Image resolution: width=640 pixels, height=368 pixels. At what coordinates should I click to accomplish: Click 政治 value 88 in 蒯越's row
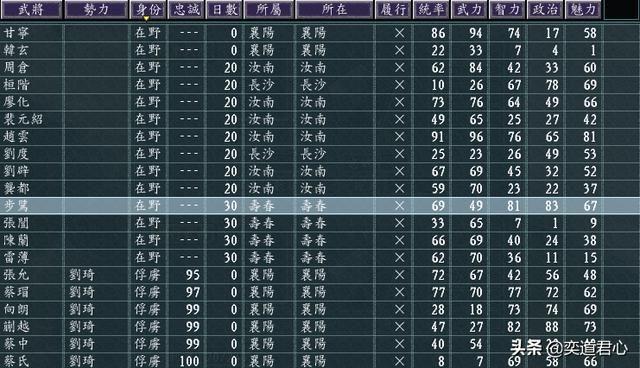coord(551,326)
